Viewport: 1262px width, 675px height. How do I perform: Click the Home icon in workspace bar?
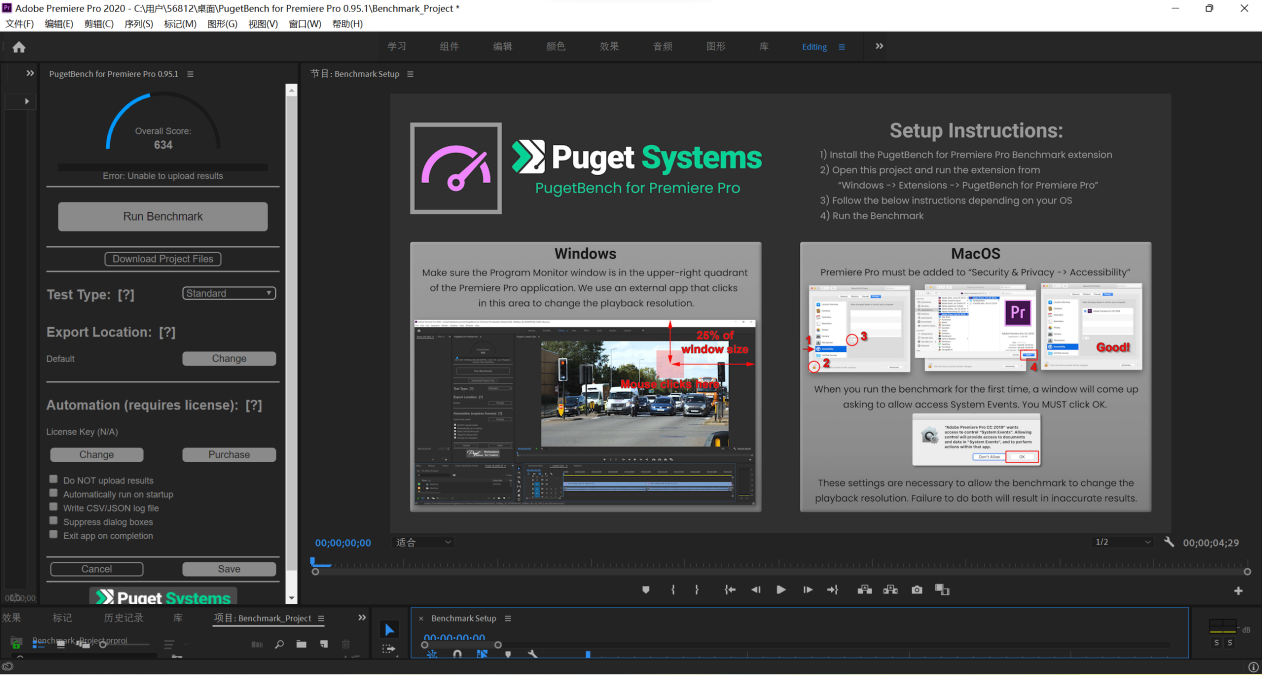(18, 47)
